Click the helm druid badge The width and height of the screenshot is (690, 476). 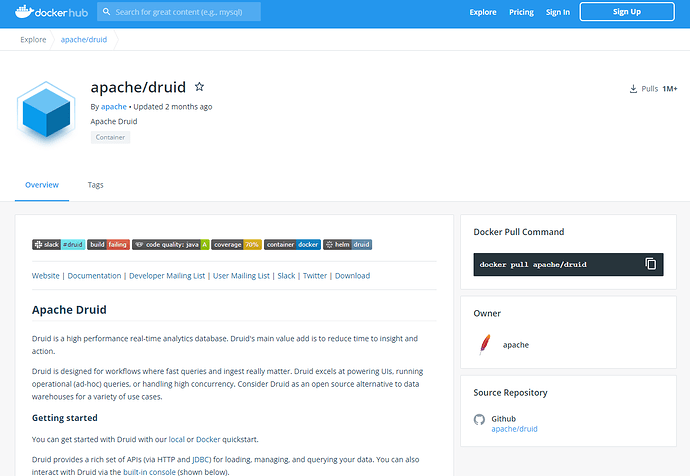[x=347, y=244]
